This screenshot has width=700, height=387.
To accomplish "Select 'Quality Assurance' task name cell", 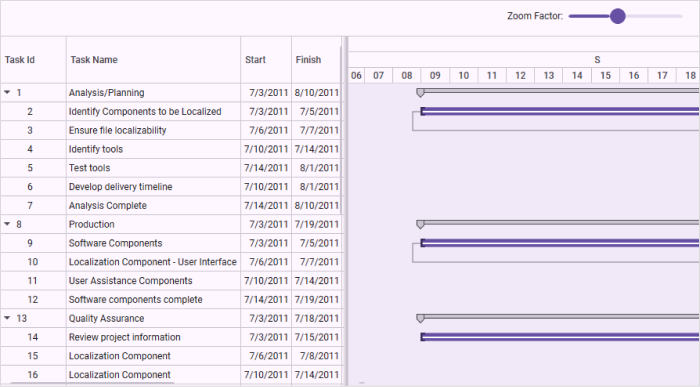I will (153, 318).
